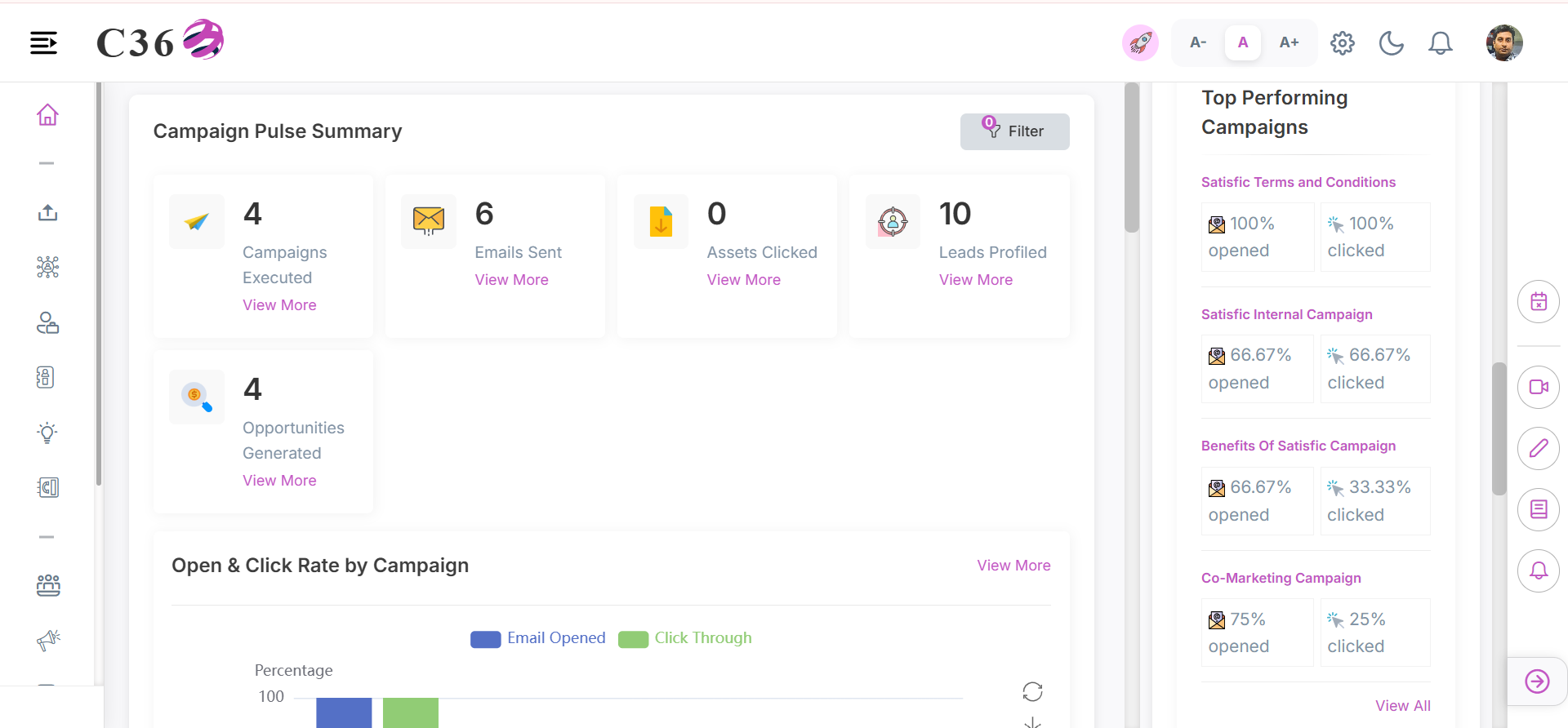Select the default A font size
Screen dimensions: 1568x728
coord(1243,42)
